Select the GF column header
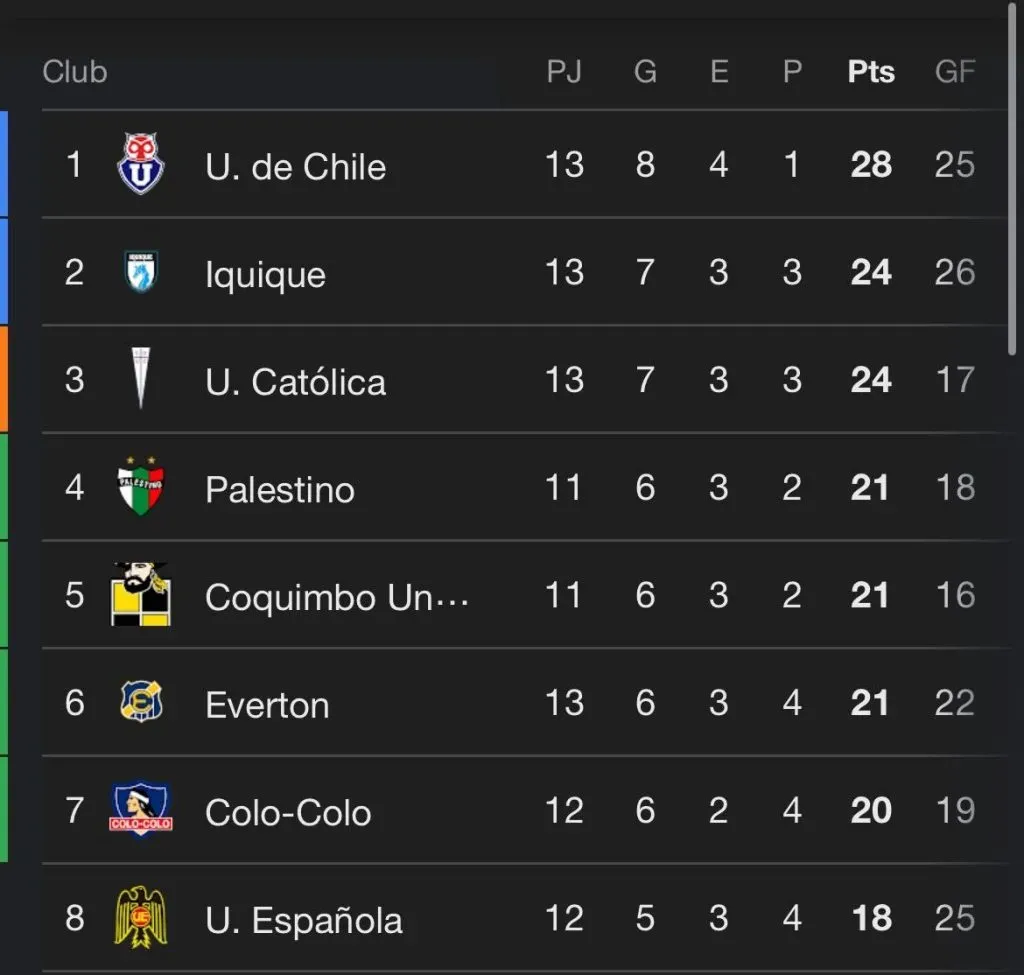Viewport: 1024px width, 975px height. click(x=955, y=71)
